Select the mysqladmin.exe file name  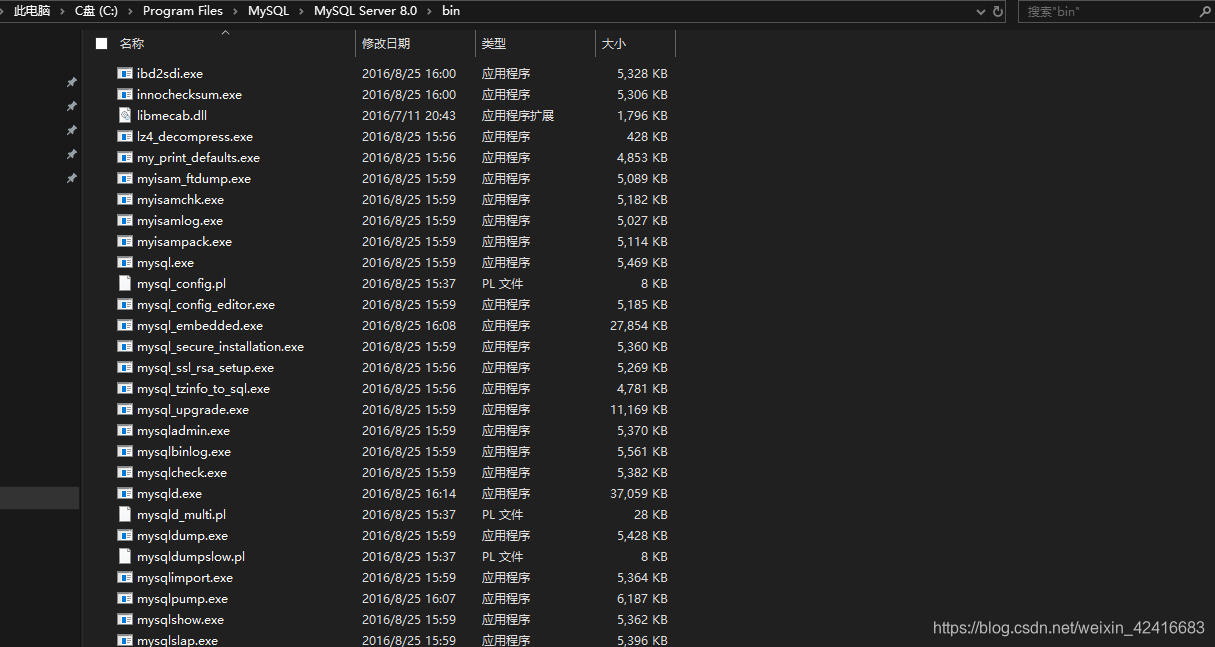183,430
